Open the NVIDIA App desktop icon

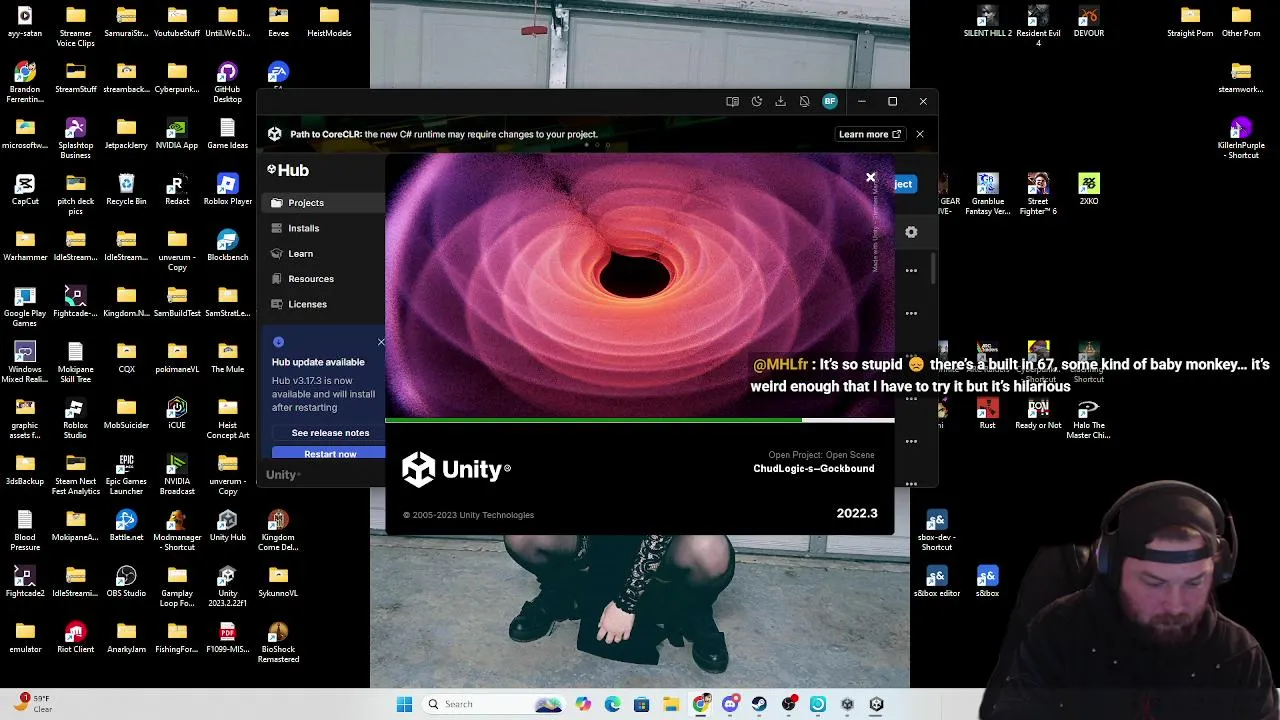point(177,133)
